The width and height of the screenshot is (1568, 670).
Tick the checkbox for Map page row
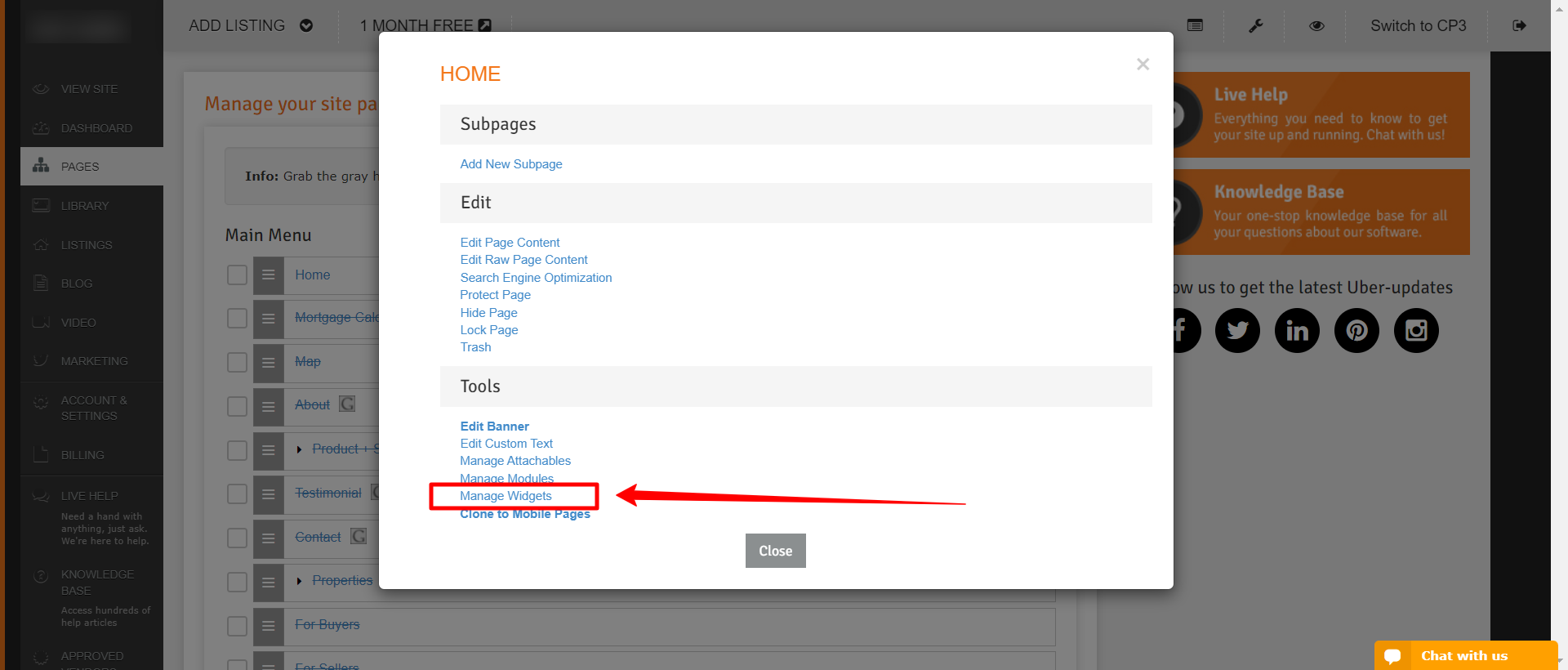point(237,362)
